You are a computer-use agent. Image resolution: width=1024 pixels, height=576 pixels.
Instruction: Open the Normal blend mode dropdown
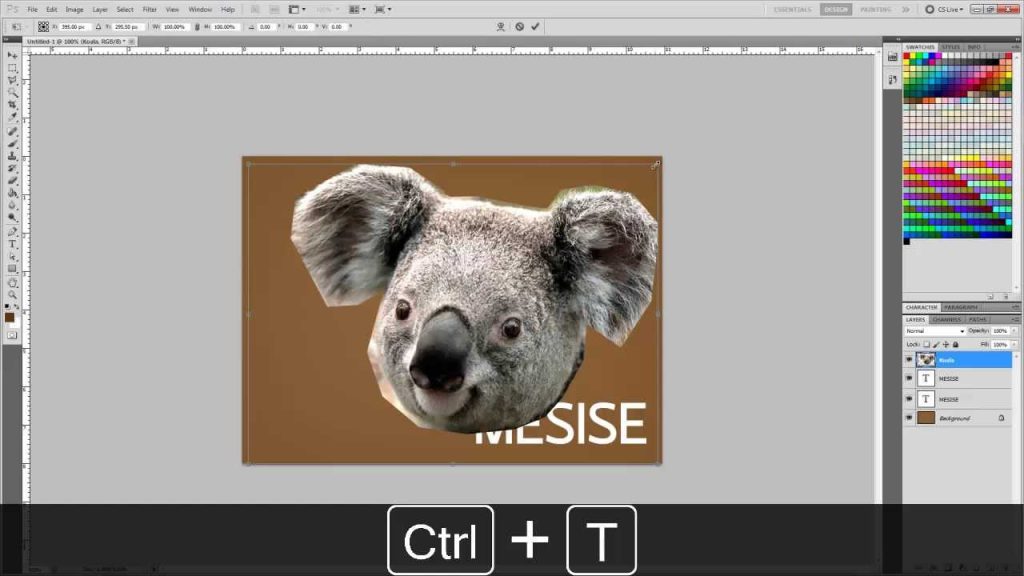point(935,331)
